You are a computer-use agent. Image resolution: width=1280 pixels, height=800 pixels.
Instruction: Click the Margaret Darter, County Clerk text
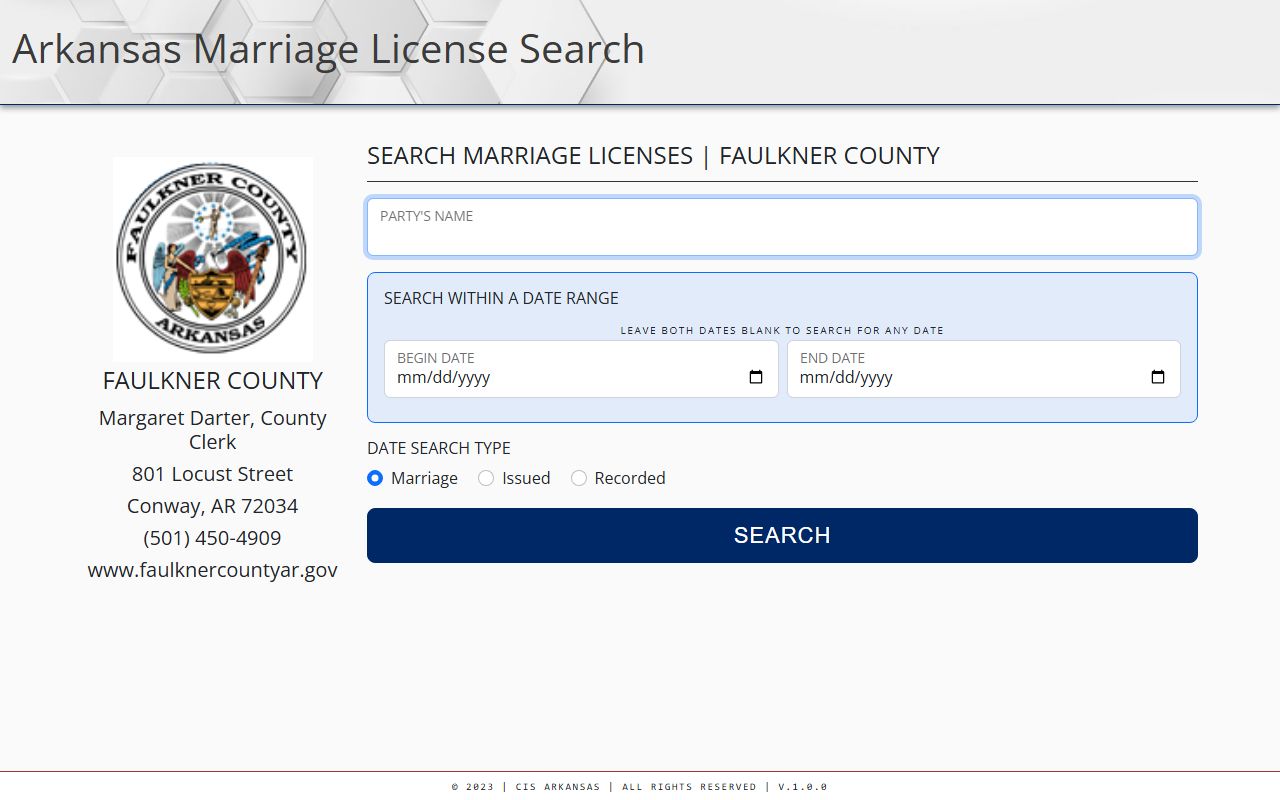[212, 430]
